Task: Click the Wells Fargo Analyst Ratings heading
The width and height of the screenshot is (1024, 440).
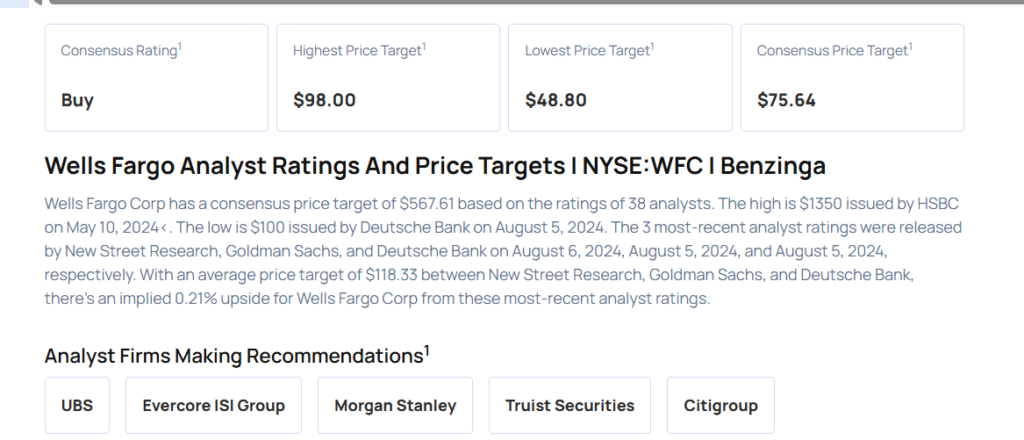Action: (x=435, y=166)
